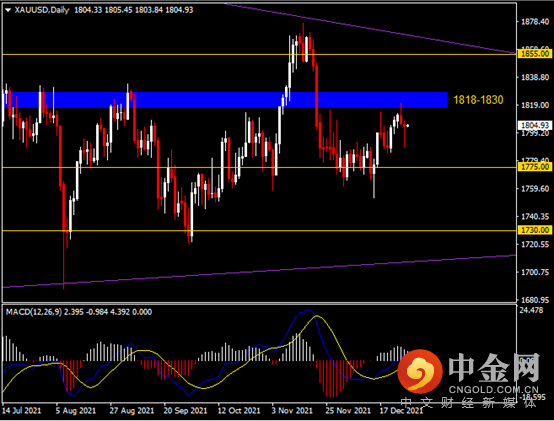Click the CNGOLD.COM.CN watermark link
The height and width of the screenshot is (421, 554).
pos(494,390)
